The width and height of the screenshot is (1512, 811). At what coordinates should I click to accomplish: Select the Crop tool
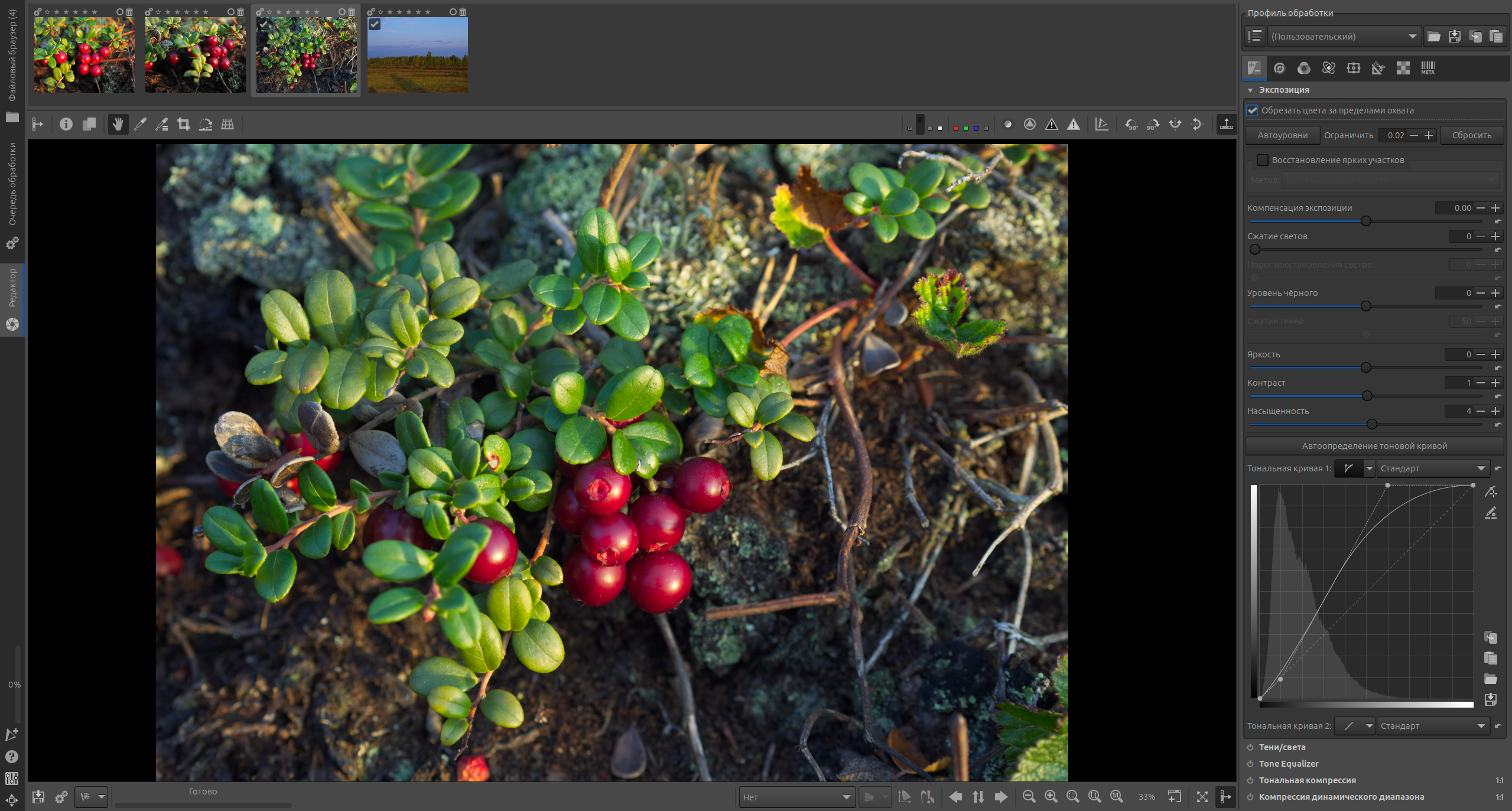tap(184, 124)
